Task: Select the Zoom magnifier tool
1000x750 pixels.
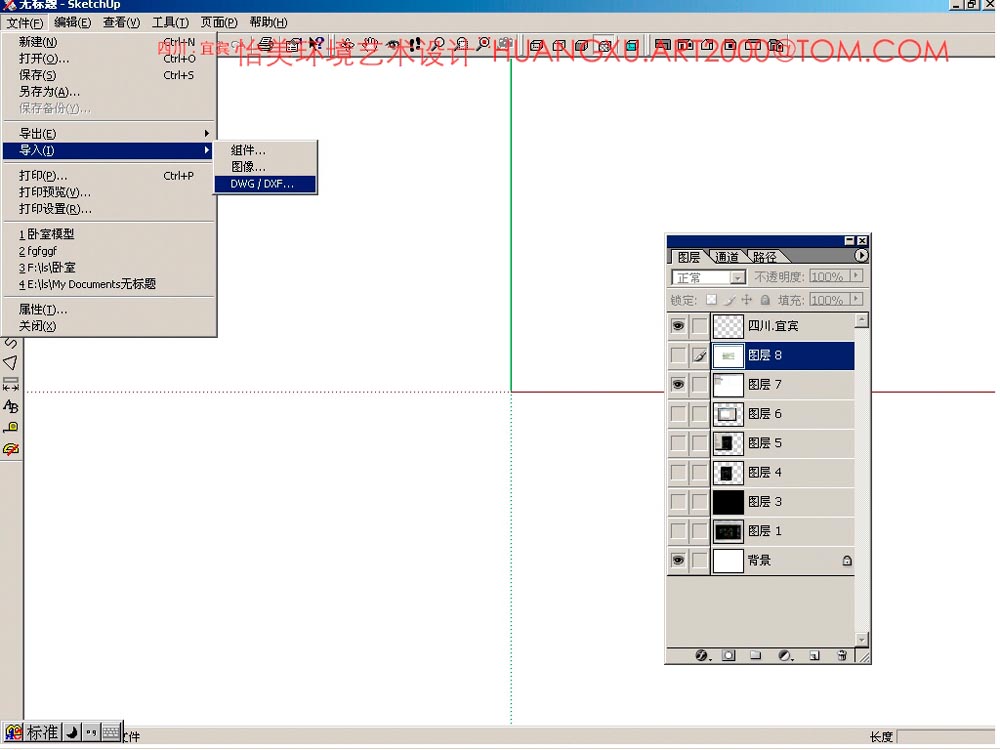Action: (438, 45)
